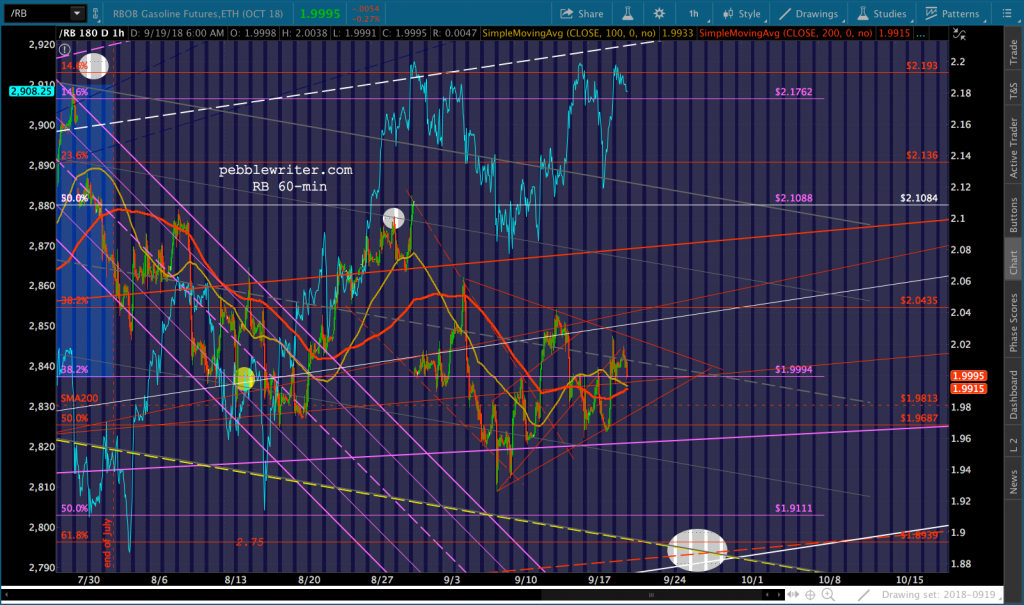This screenshot has height=605, width=1024.
Task: Click the 'end of July' vertical label
Action: (108, 542)
